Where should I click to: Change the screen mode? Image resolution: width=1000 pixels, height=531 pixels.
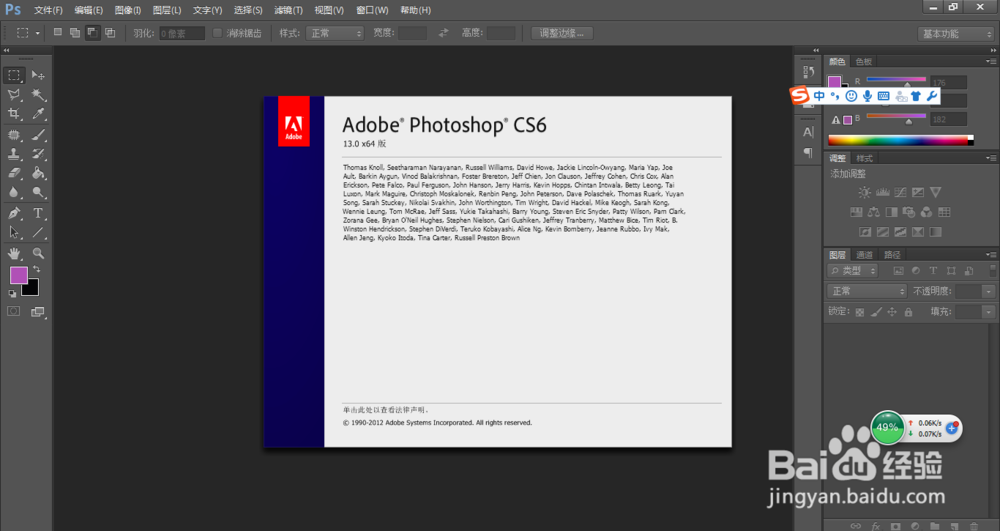coord(38,312)
